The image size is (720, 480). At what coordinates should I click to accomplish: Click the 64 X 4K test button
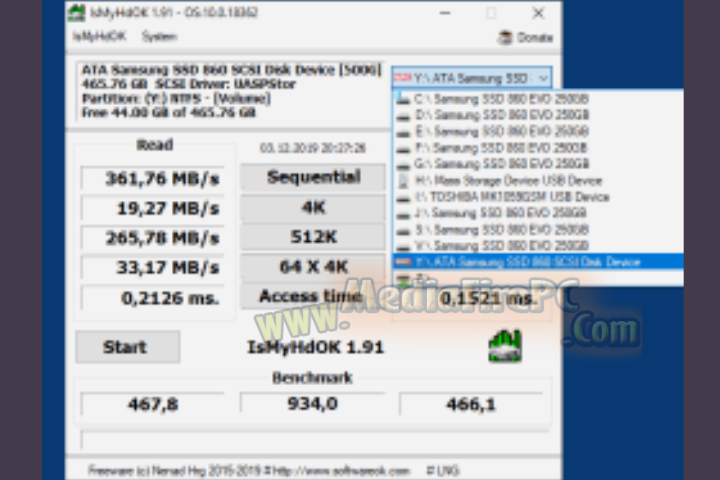click(x=313, y=267)
